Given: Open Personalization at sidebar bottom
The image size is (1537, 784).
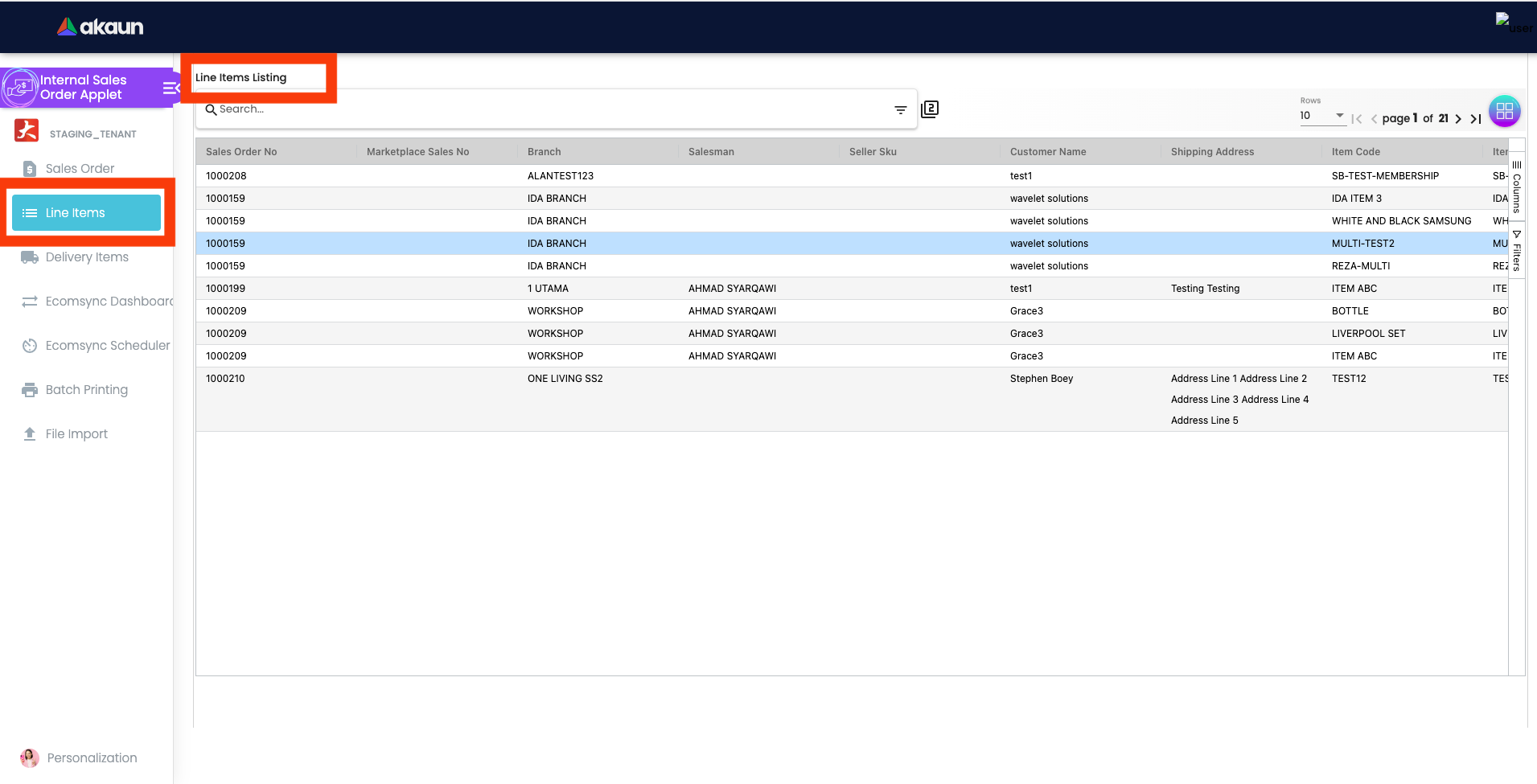Looking at the screenshot, I should [x=92, y=757].
